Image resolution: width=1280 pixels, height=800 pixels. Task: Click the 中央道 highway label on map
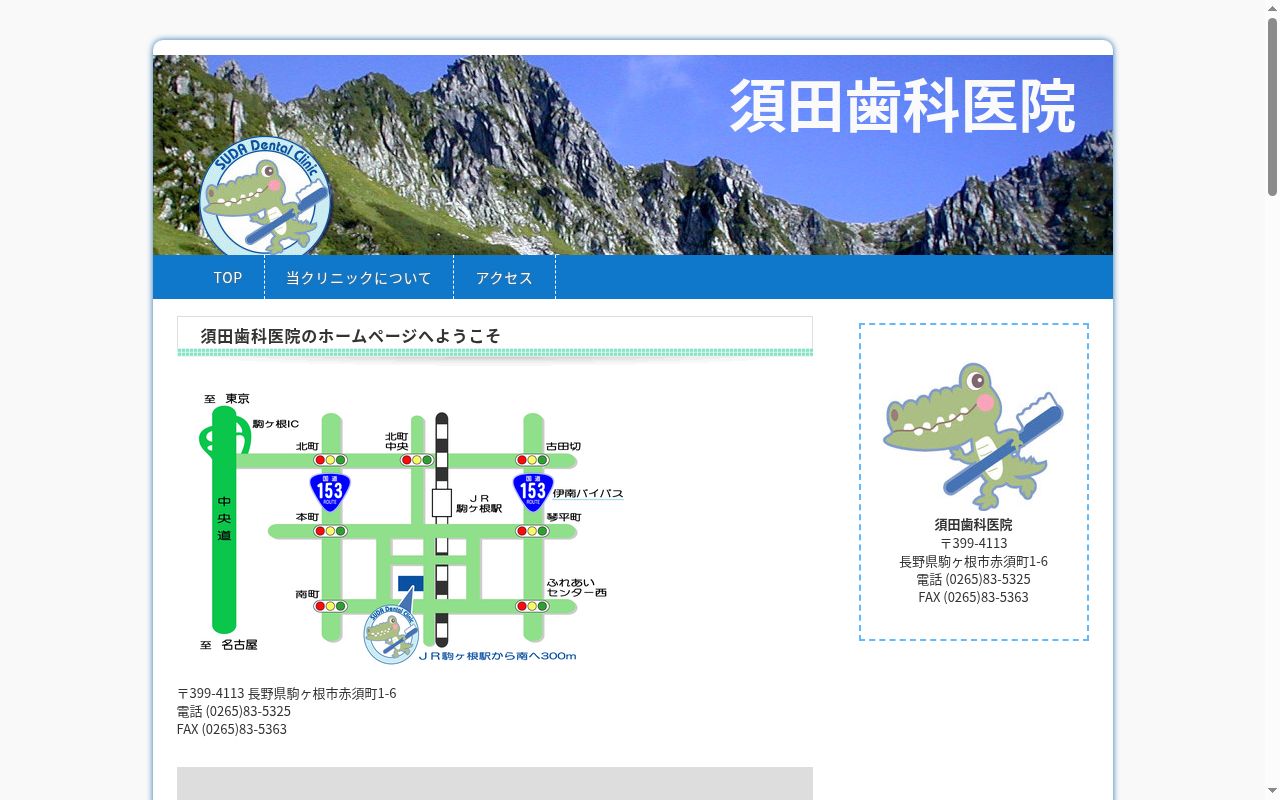tap(224, 518)
